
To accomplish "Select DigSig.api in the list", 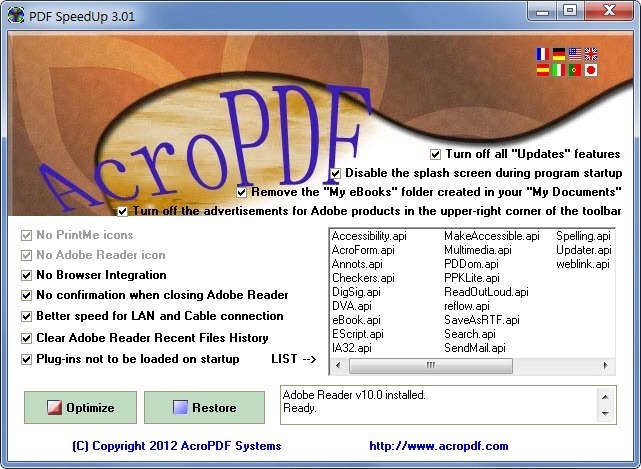I will (356, 292).
